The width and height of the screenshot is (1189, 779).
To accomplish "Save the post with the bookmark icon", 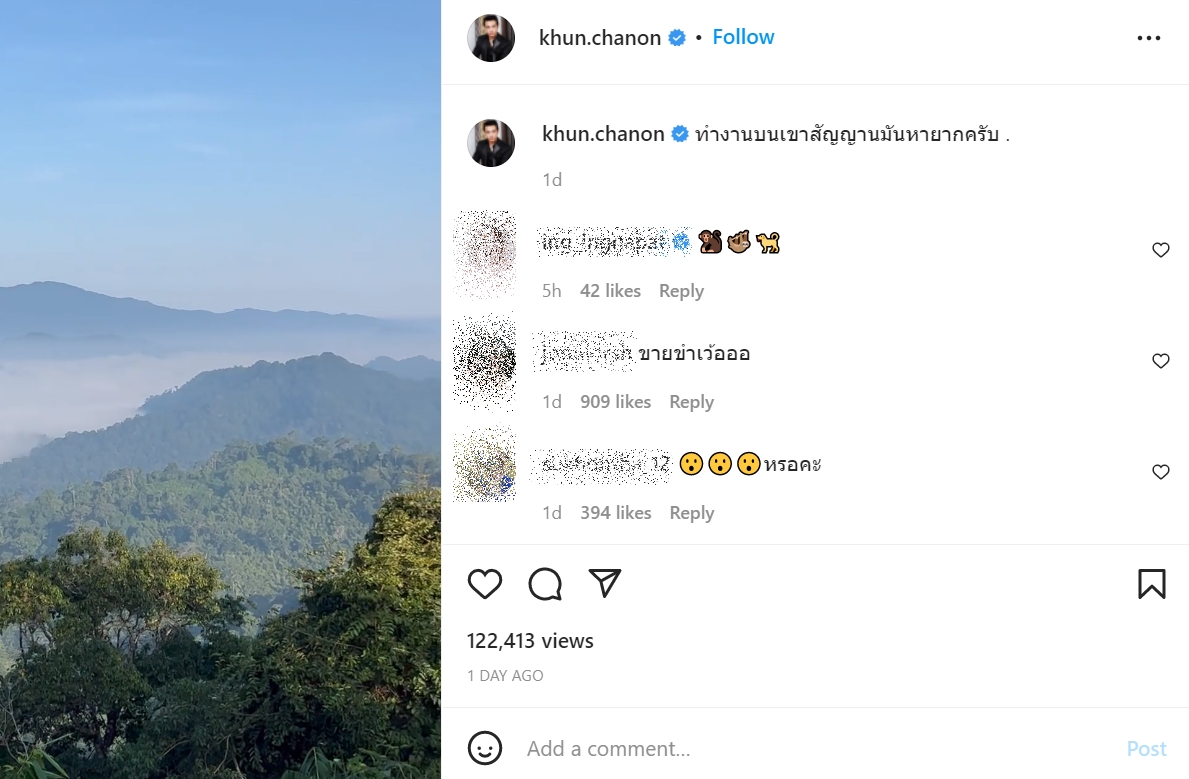I will (x=1151, y=584).
